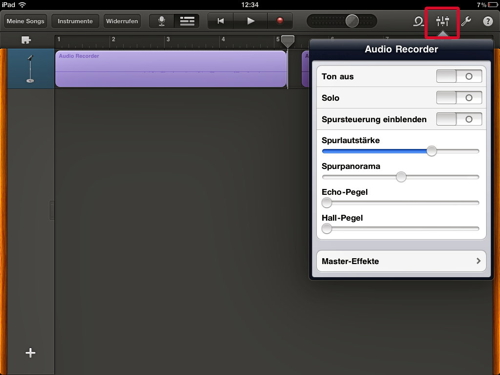Select the purple Audio Recorder region
This screenshot has width=500, height=375.
(171, 69)
